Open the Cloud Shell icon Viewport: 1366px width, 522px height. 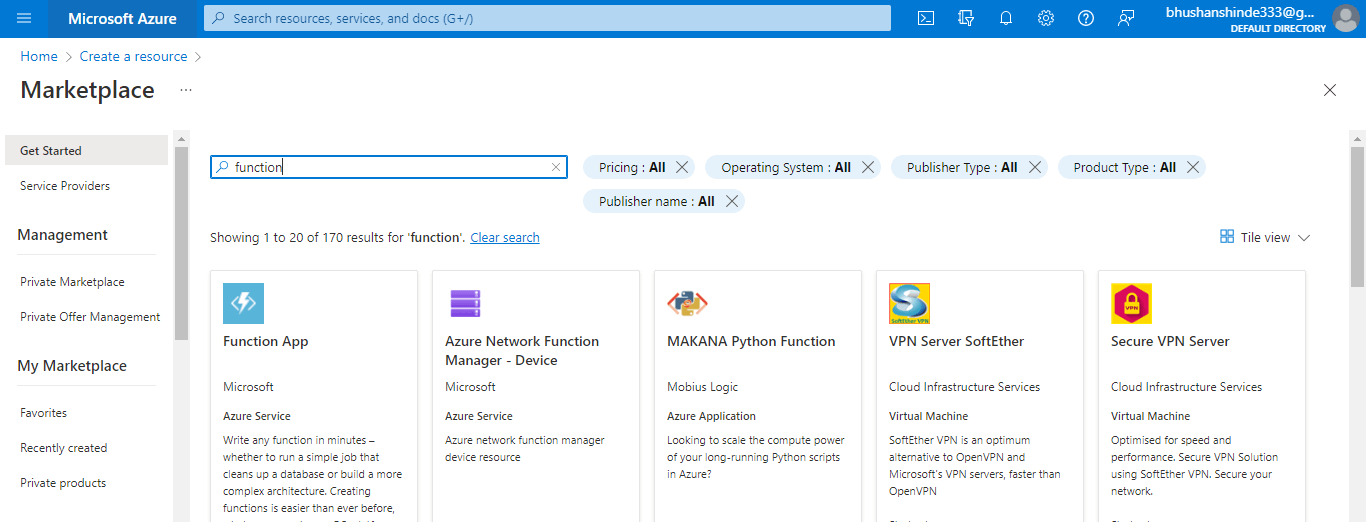(x=926, y=18)
